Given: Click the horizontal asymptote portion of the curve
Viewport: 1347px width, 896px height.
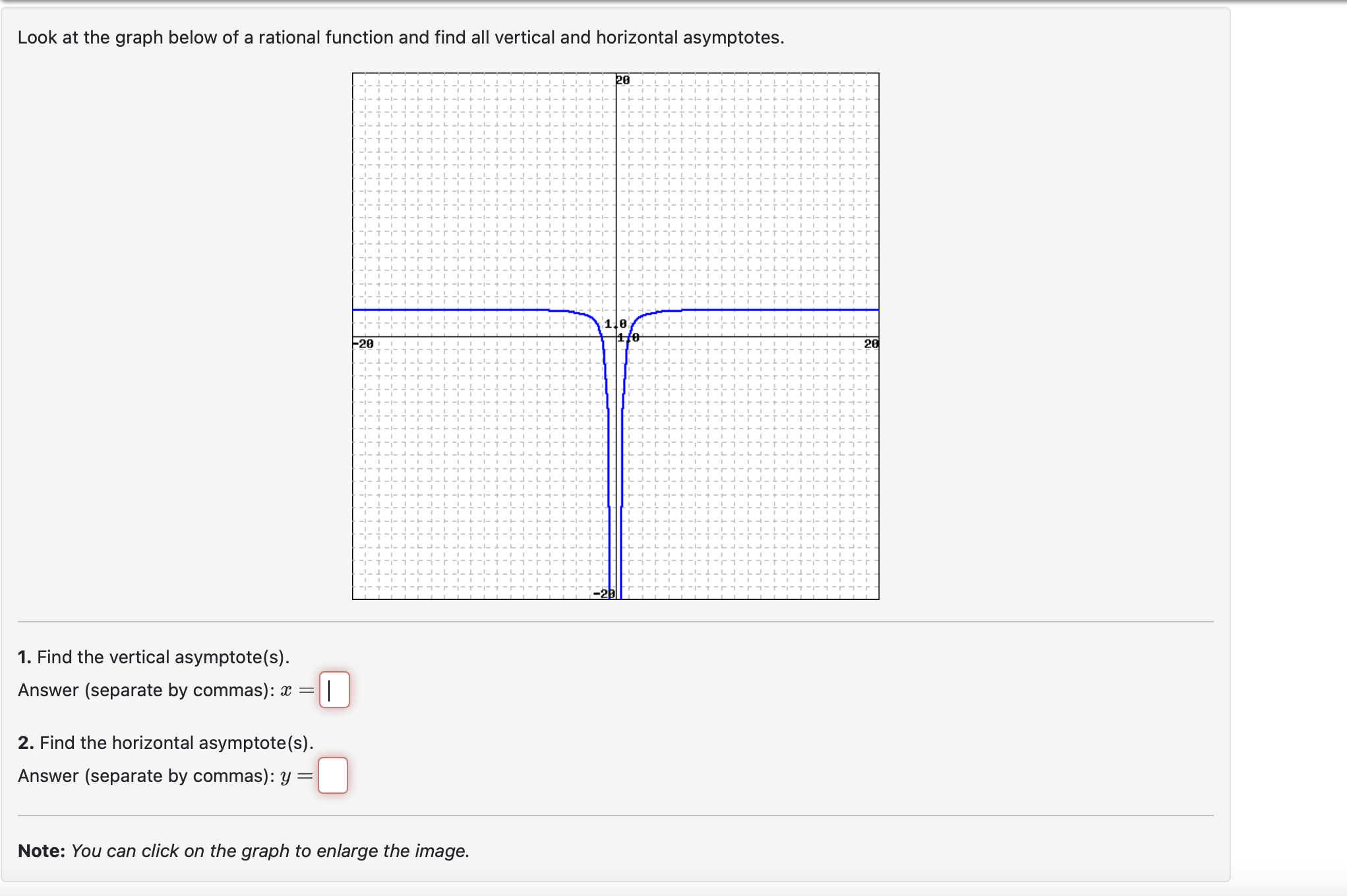Looking at the screenshot, I should pos(758,309).
